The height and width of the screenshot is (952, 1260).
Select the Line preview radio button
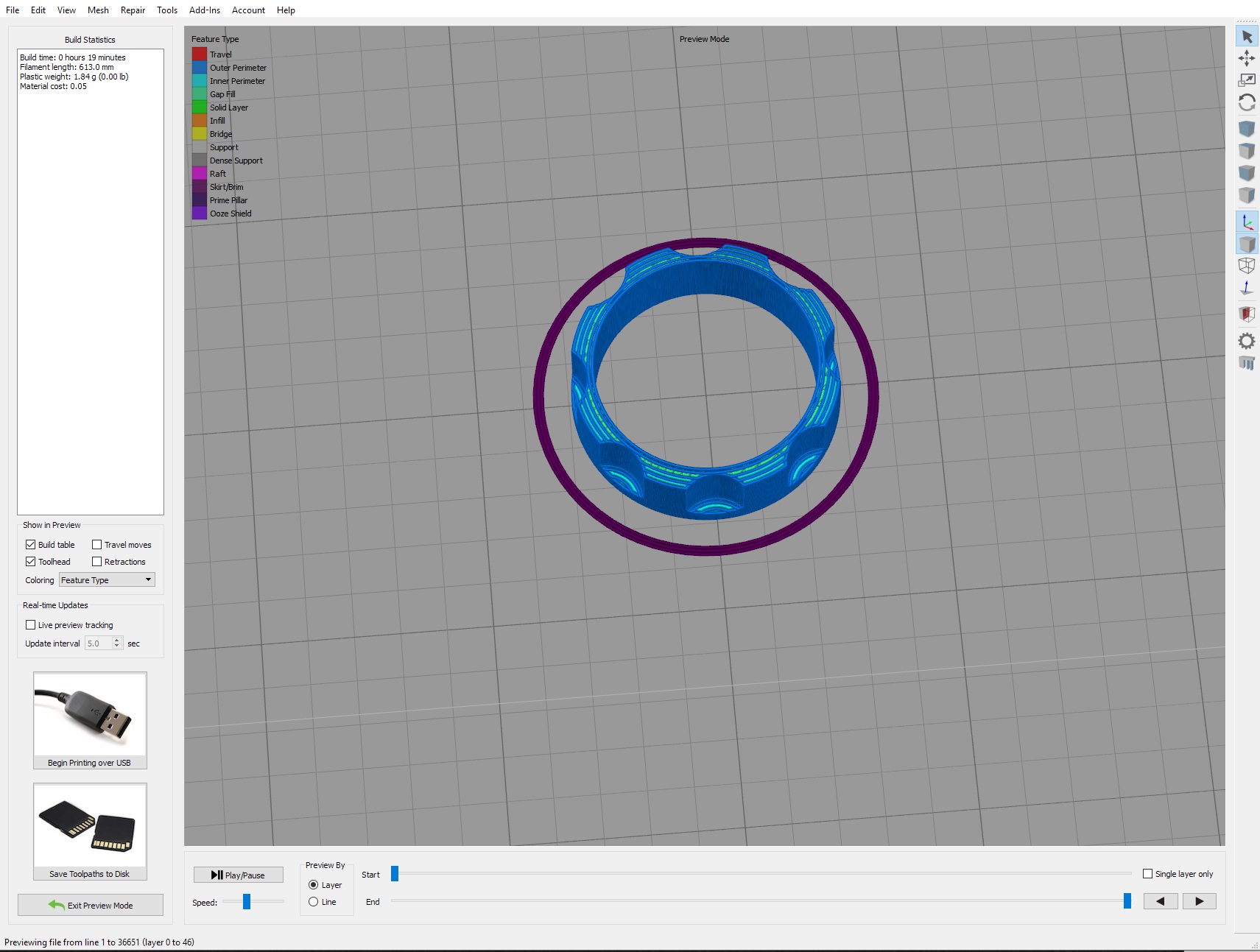click(314, 902)
